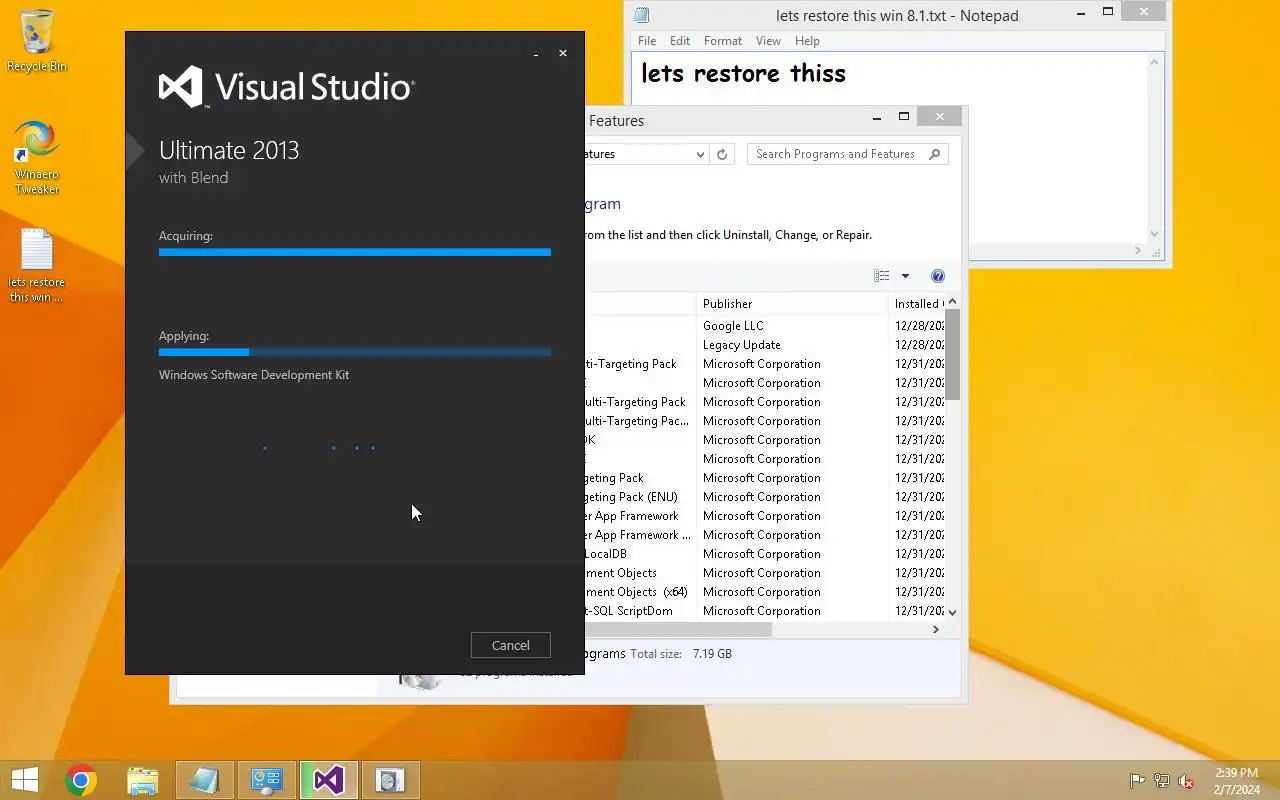1280x800 pixels.
Task: Open the Winaero Tweaker desktop shortcut
Action: point(37,157)
